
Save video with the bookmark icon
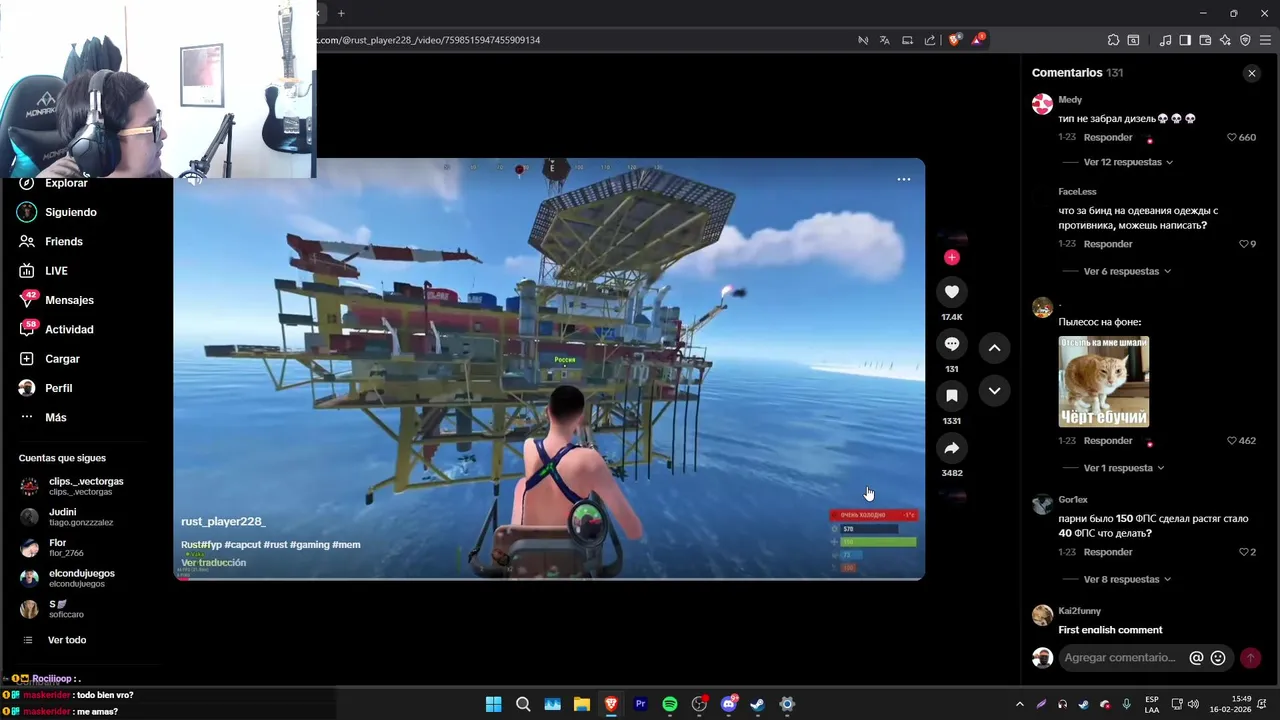[x=952, y=396]
